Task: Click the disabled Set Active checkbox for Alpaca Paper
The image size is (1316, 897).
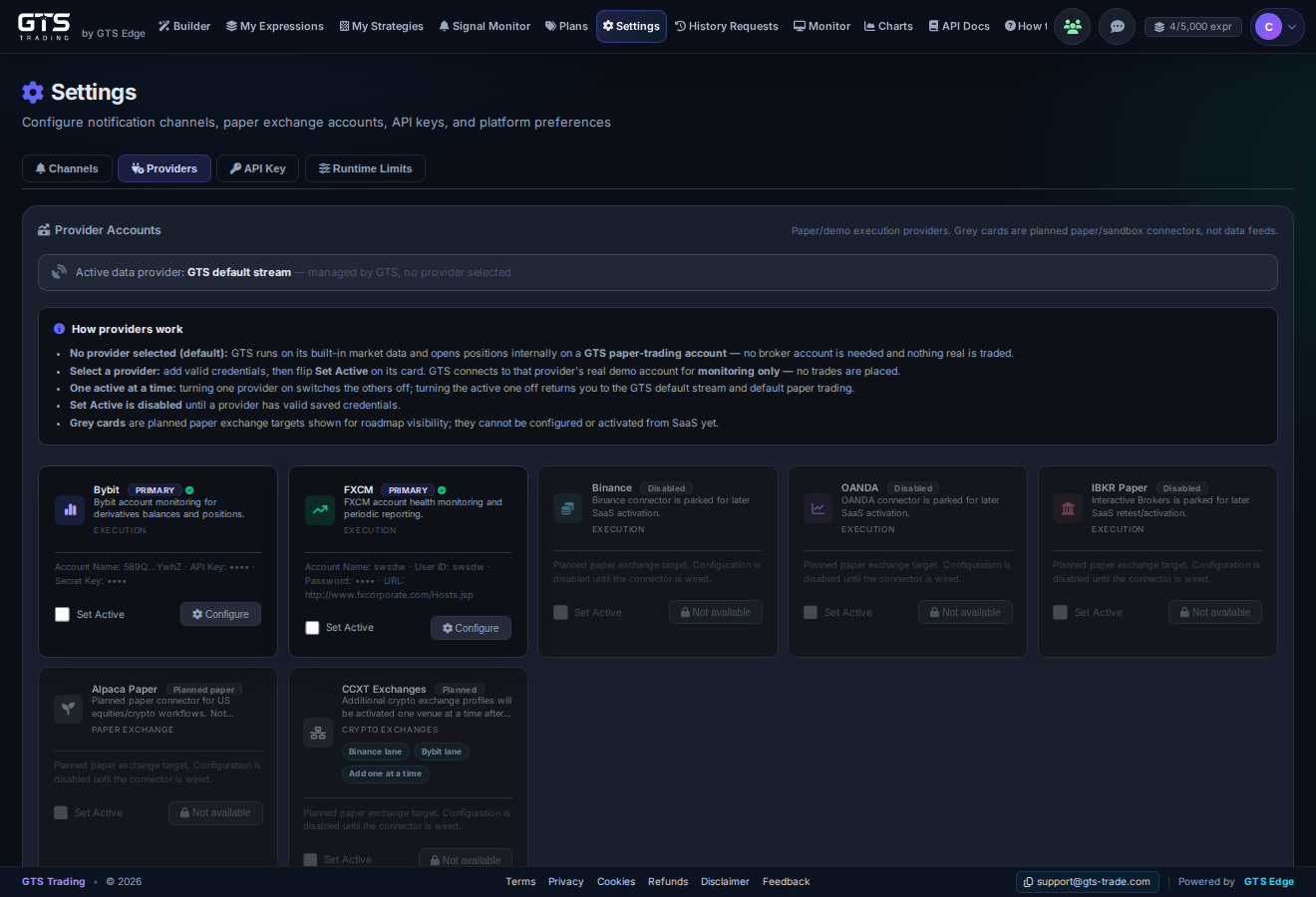Action: coord(61,813)
